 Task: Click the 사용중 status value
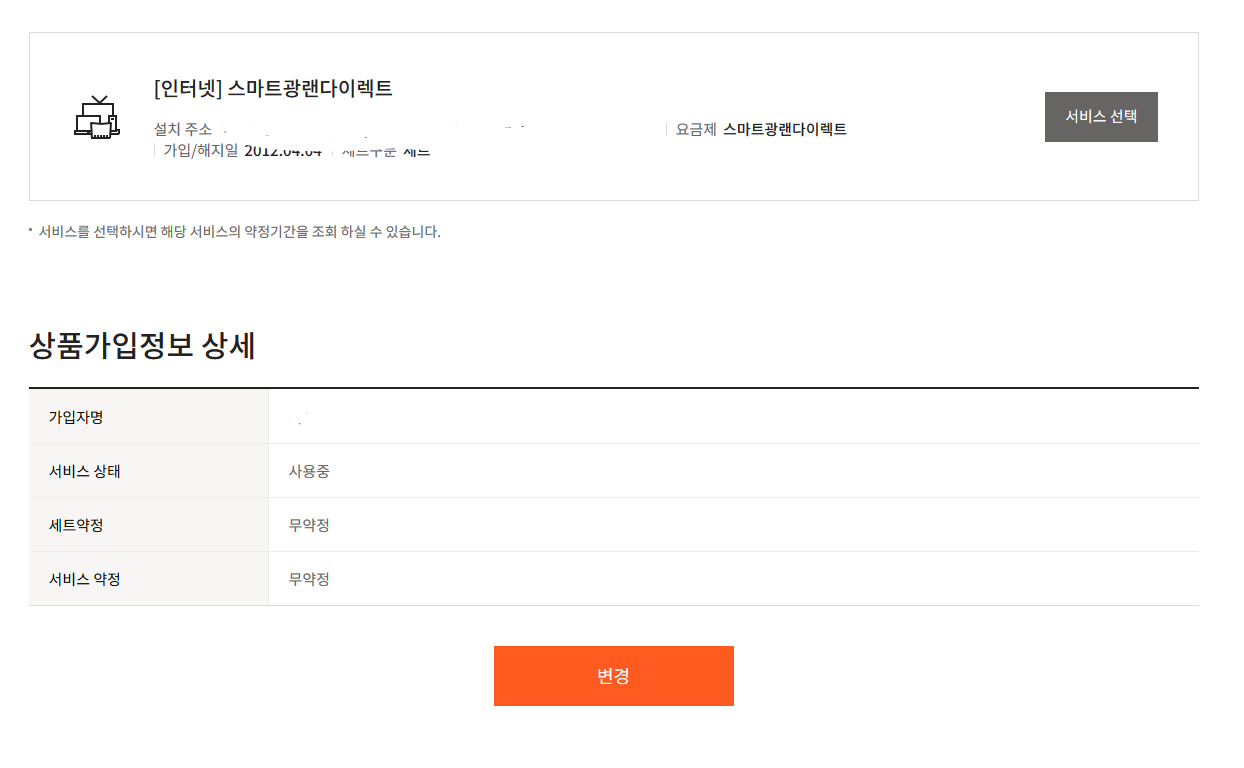(309, 471)
